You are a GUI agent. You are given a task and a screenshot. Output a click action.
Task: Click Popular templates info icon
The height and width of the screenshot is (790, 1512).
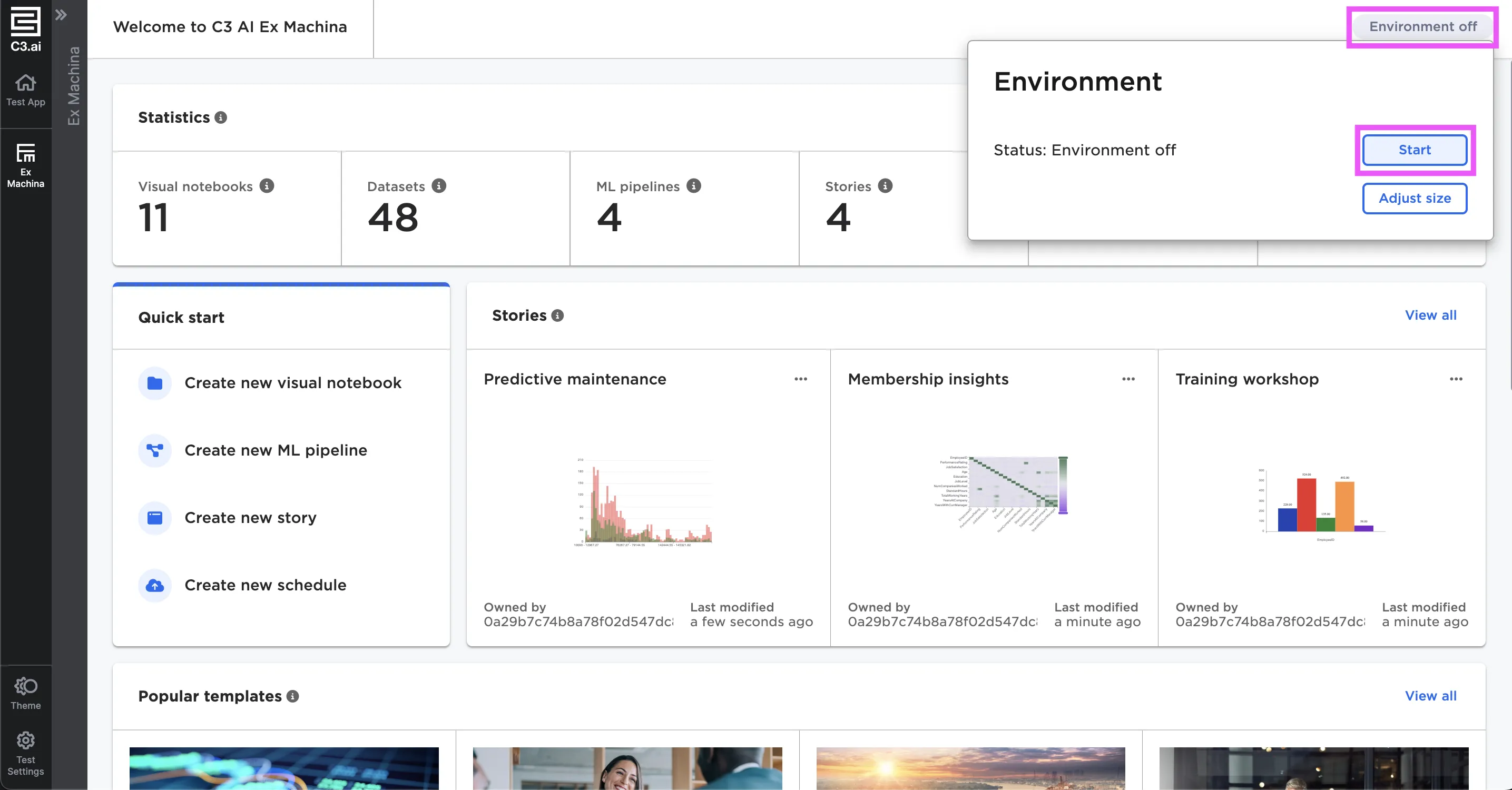(x=292, y=696)
